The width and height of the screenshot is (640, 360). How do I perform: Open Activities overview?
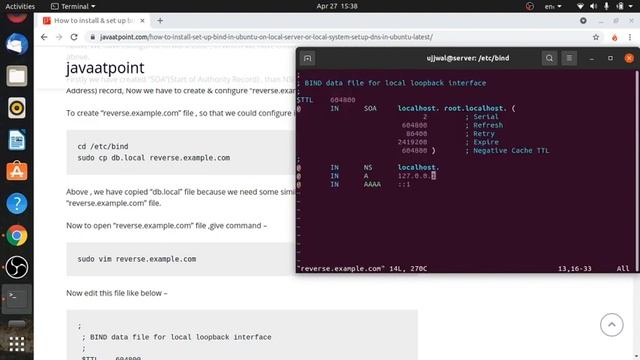(20, 6)
